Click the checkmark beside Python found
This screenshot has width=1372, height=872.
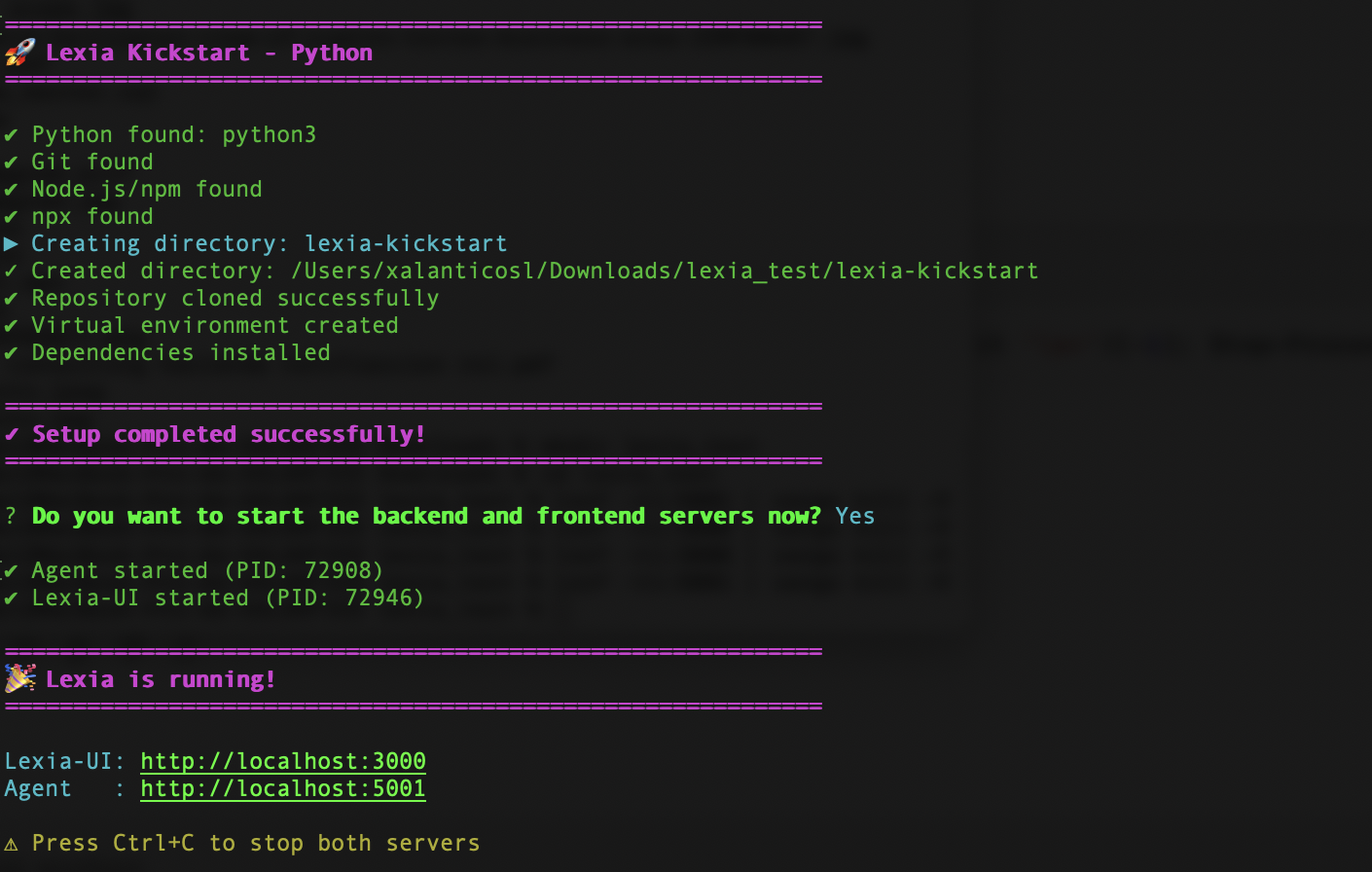[x=11, y=134]
